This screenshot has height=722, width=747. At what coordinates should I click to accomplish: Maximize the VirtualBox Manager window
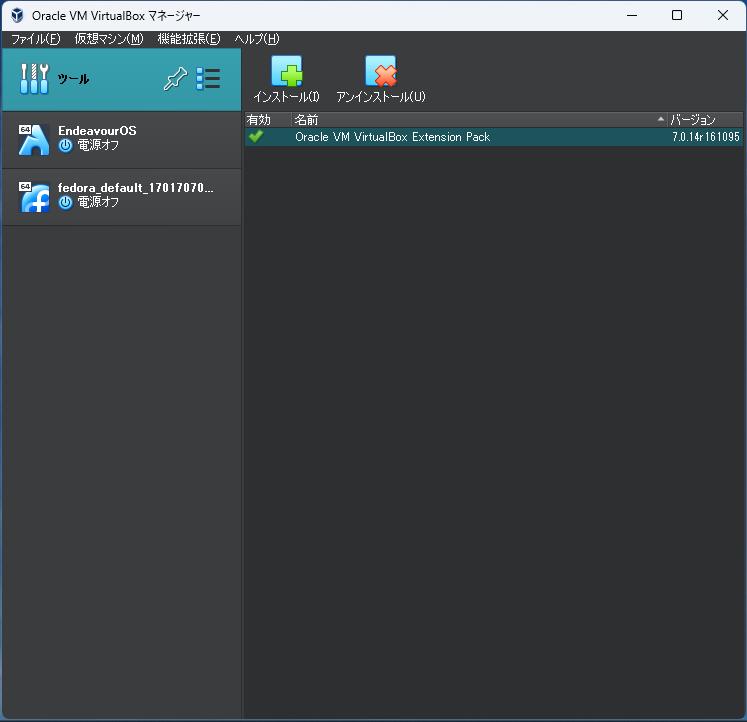click(676, 15)
